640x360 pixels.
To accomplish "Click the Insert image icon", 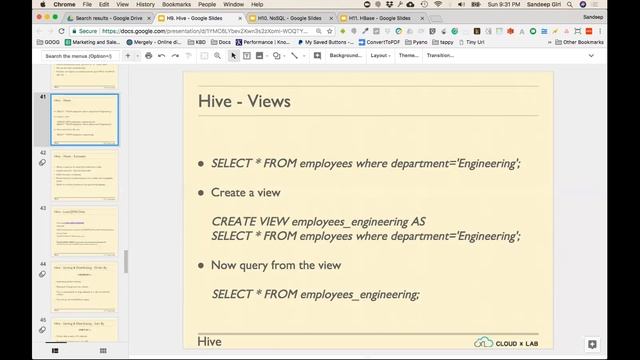I will 259,56.
